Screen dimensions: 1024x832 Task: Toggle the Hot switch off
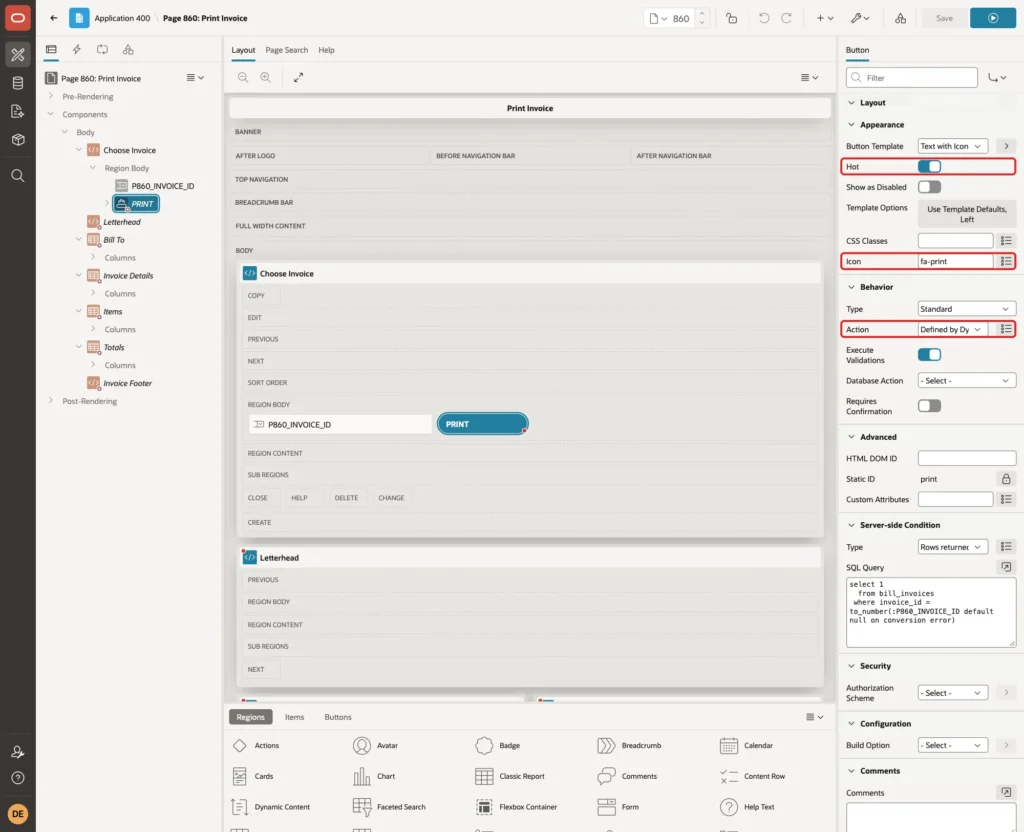929,167
